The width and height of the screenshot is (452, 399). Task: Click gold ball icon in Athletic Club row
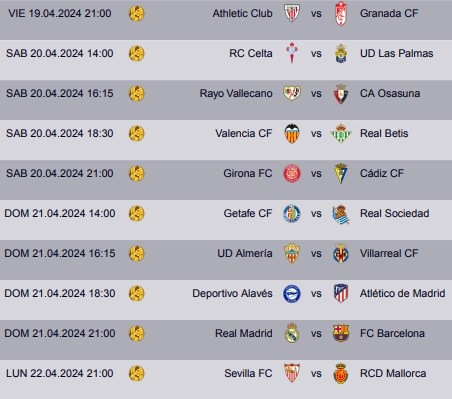pos(136,14)
